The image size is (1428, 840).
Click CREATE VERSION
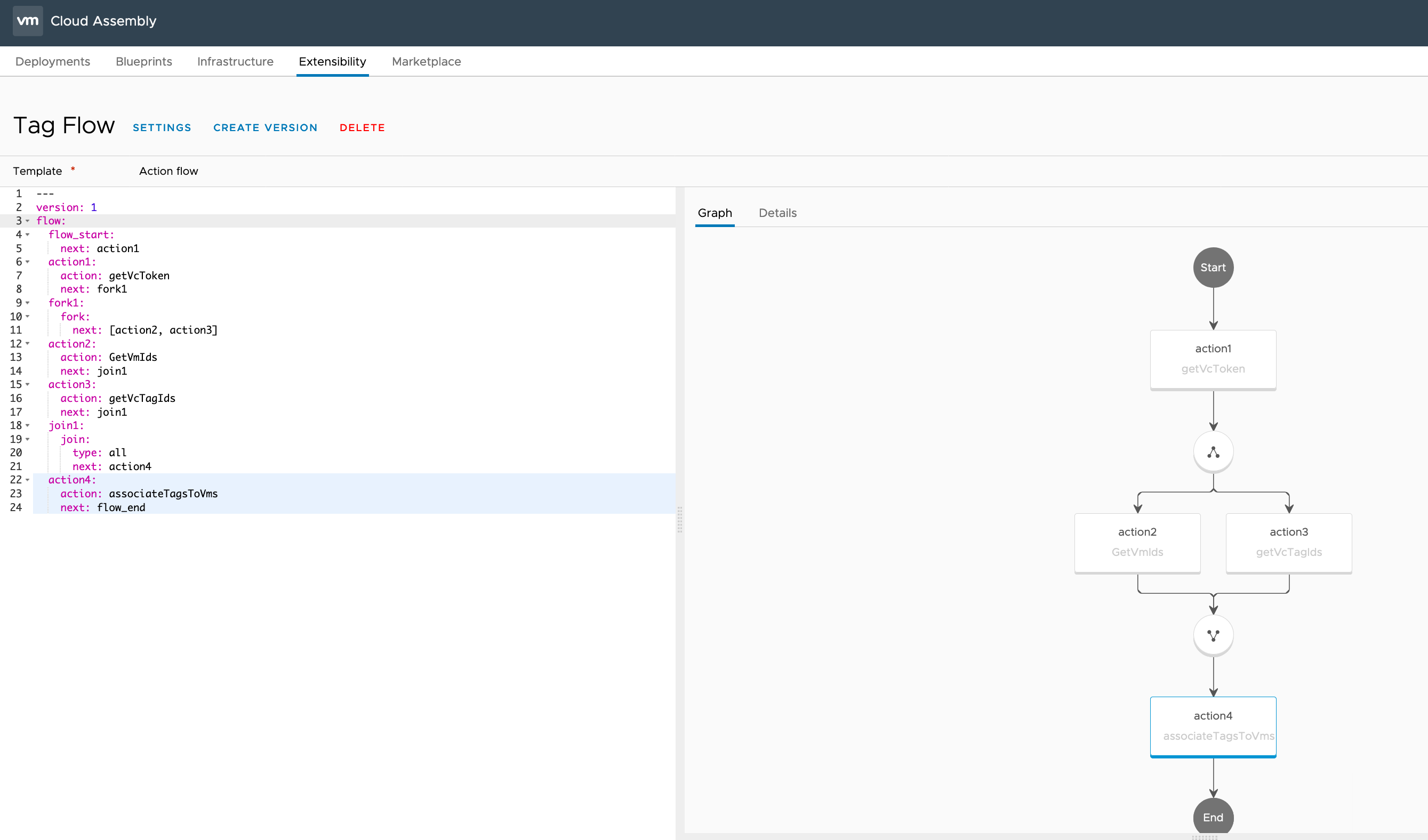coord(265,128)
